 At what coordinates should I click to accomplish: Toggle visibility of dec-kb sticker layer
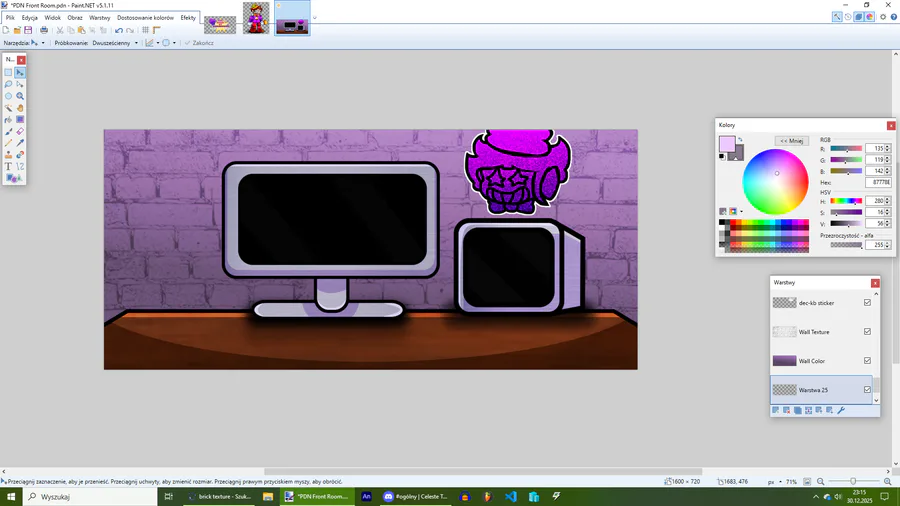(867, 302)
